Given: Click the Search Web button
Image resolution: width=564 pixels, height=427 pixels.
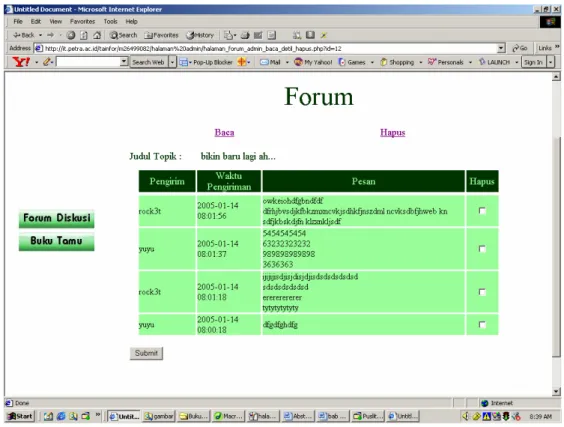Looking at the screenshot, I should (x=148, y=62).
